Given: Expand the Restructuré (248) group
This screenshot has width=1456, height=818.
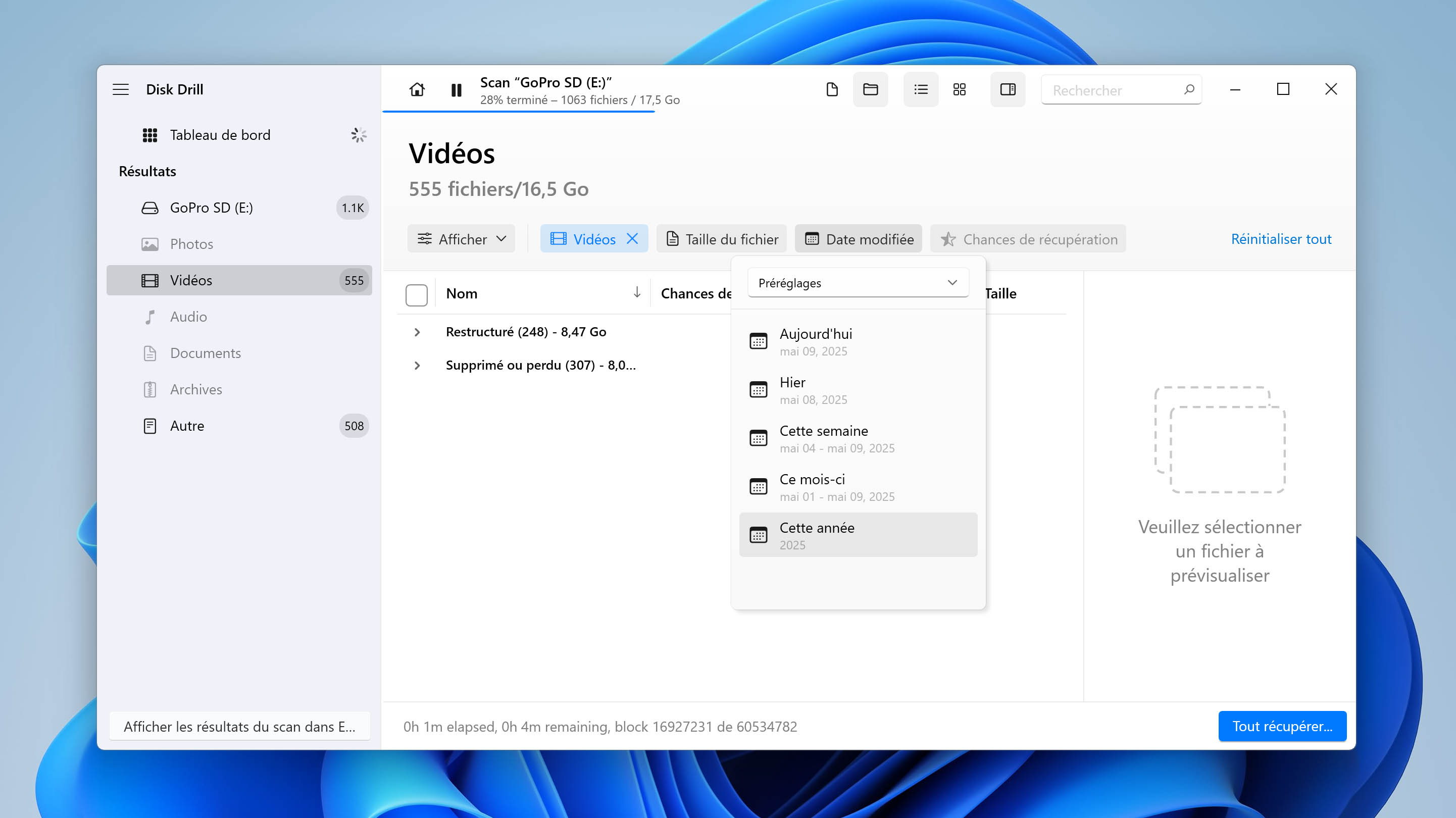Looking at the screenshot, I should pos(417,332).
